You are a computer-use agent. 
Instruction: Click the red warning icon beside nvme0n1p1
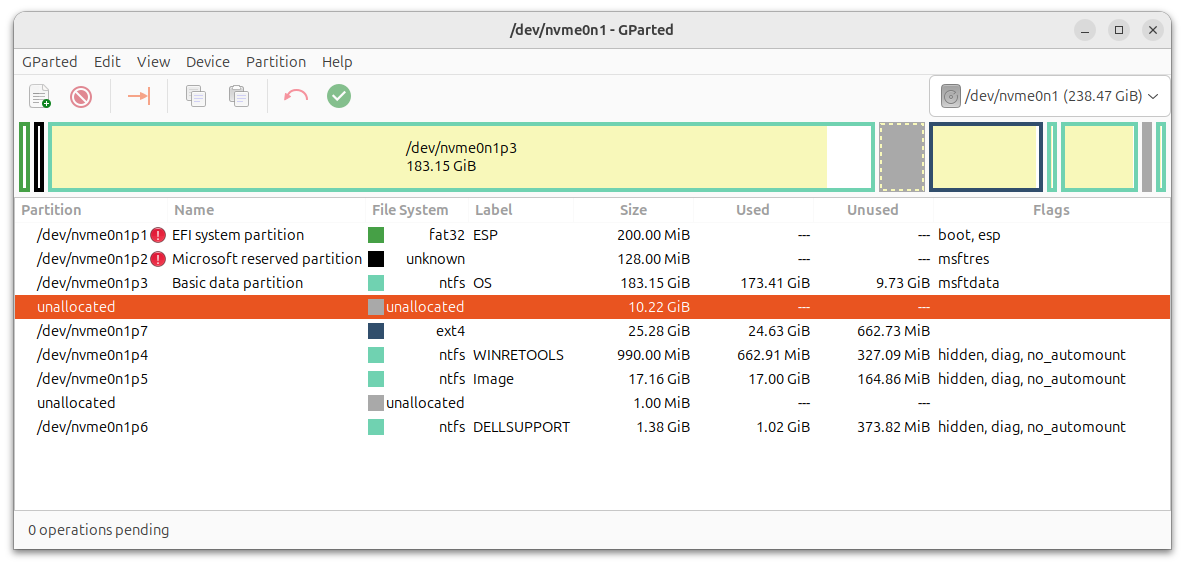coord(158,235)
